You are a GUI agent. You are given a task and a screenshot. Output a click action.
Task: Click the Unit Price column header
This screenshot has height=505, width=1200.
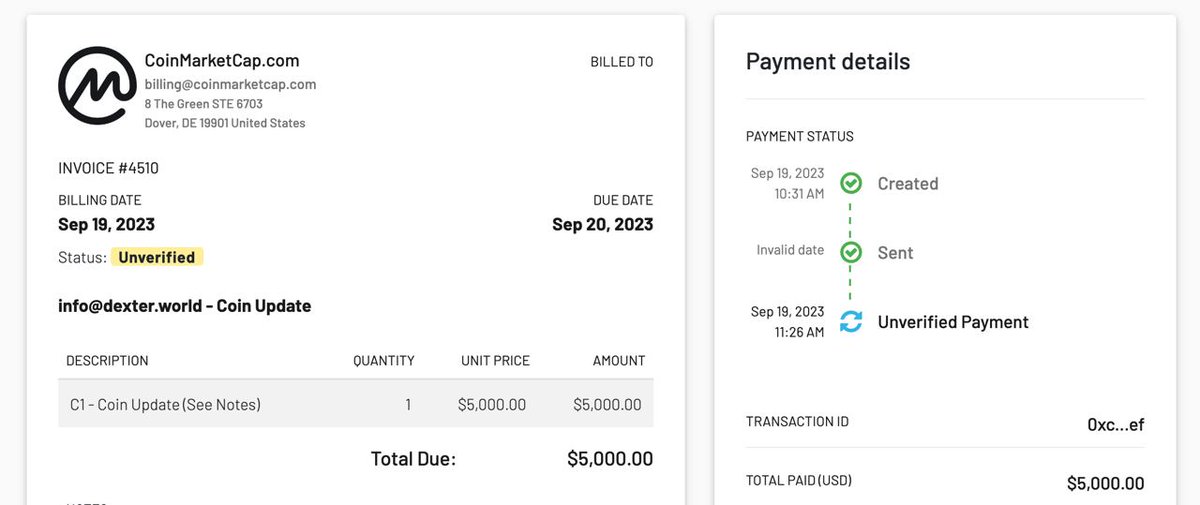click(495, 360)
